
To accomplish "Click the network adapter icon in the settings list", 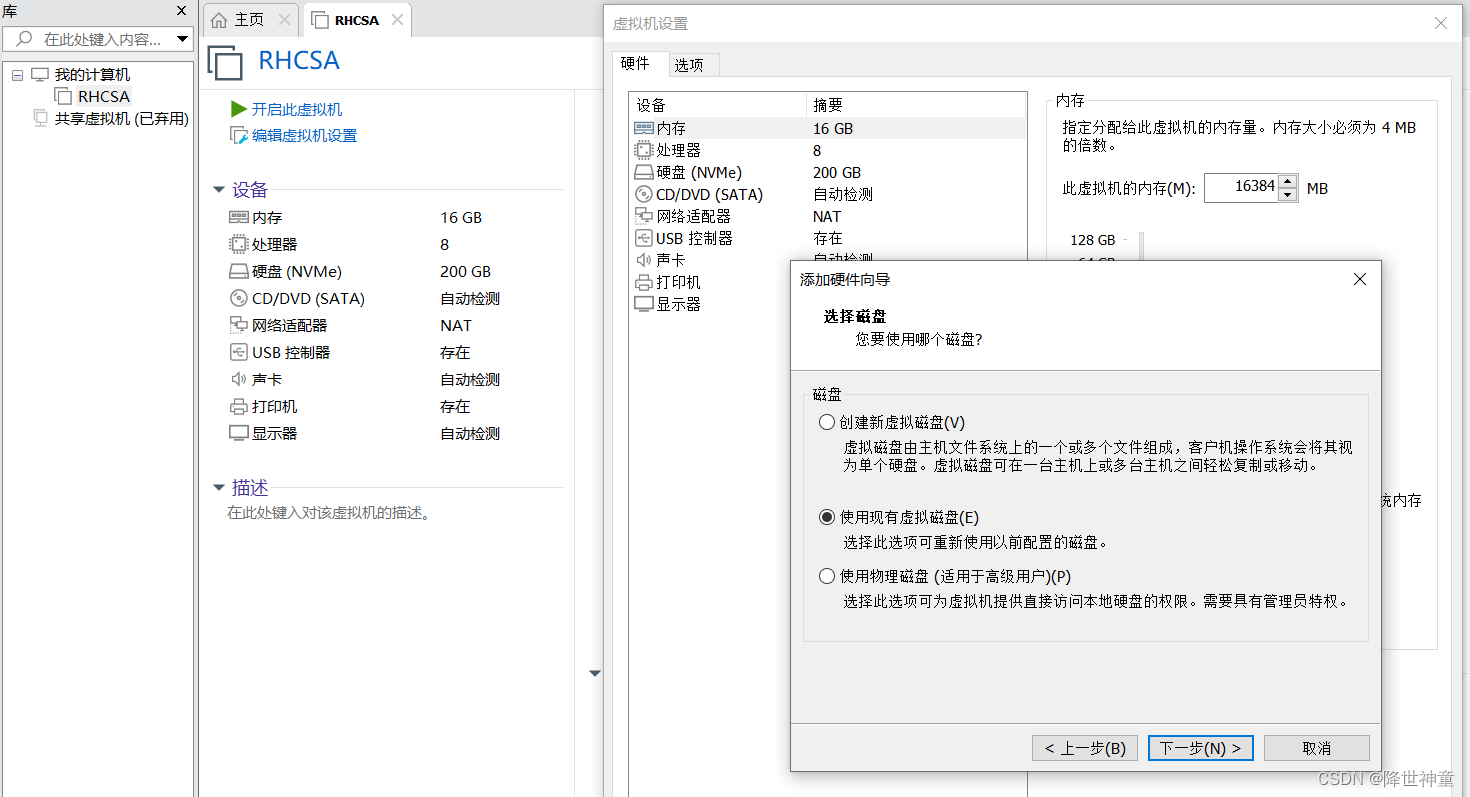I will [644, 216].
